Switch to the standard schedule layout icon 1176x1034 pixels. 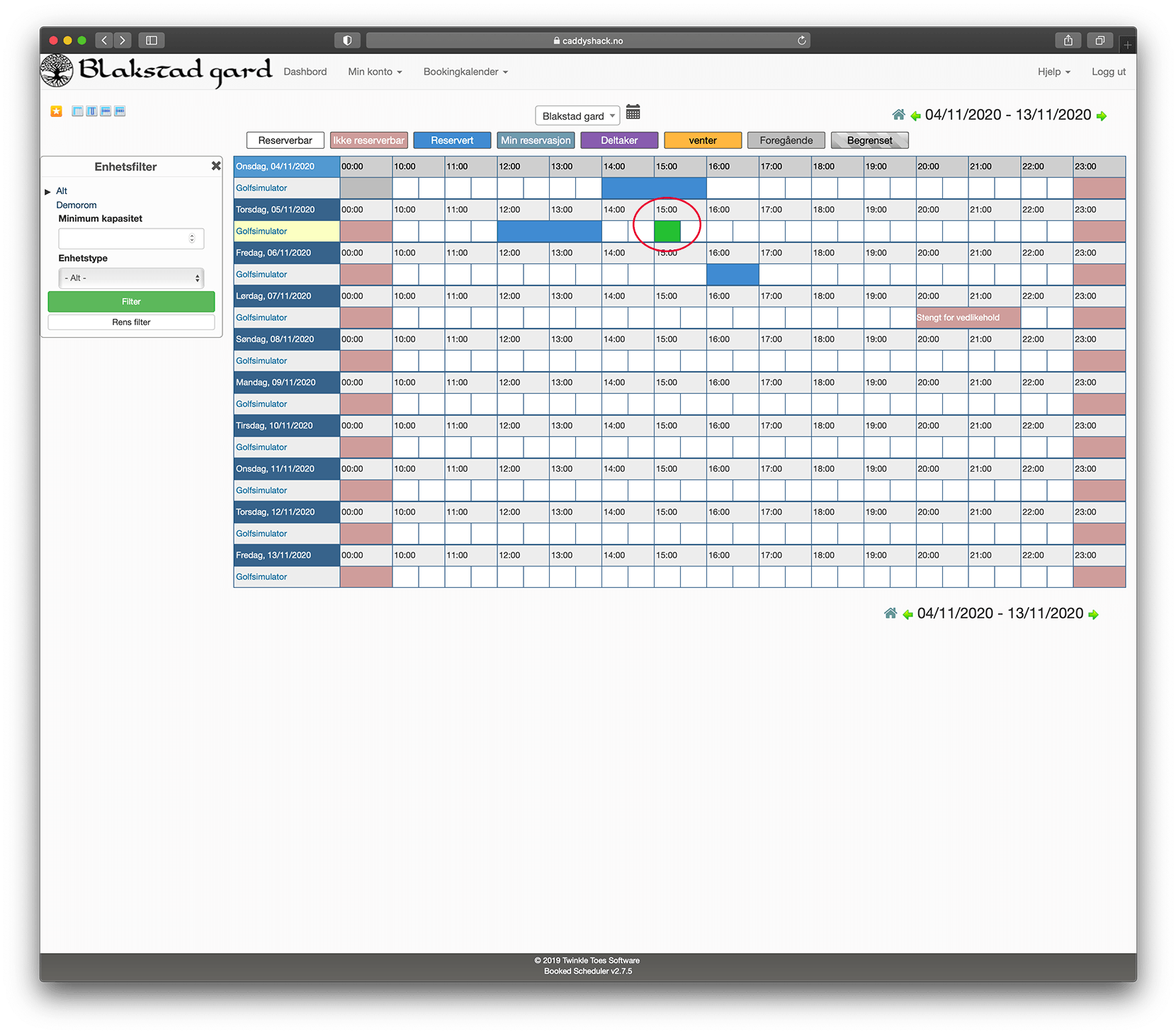tap(78, 111)
